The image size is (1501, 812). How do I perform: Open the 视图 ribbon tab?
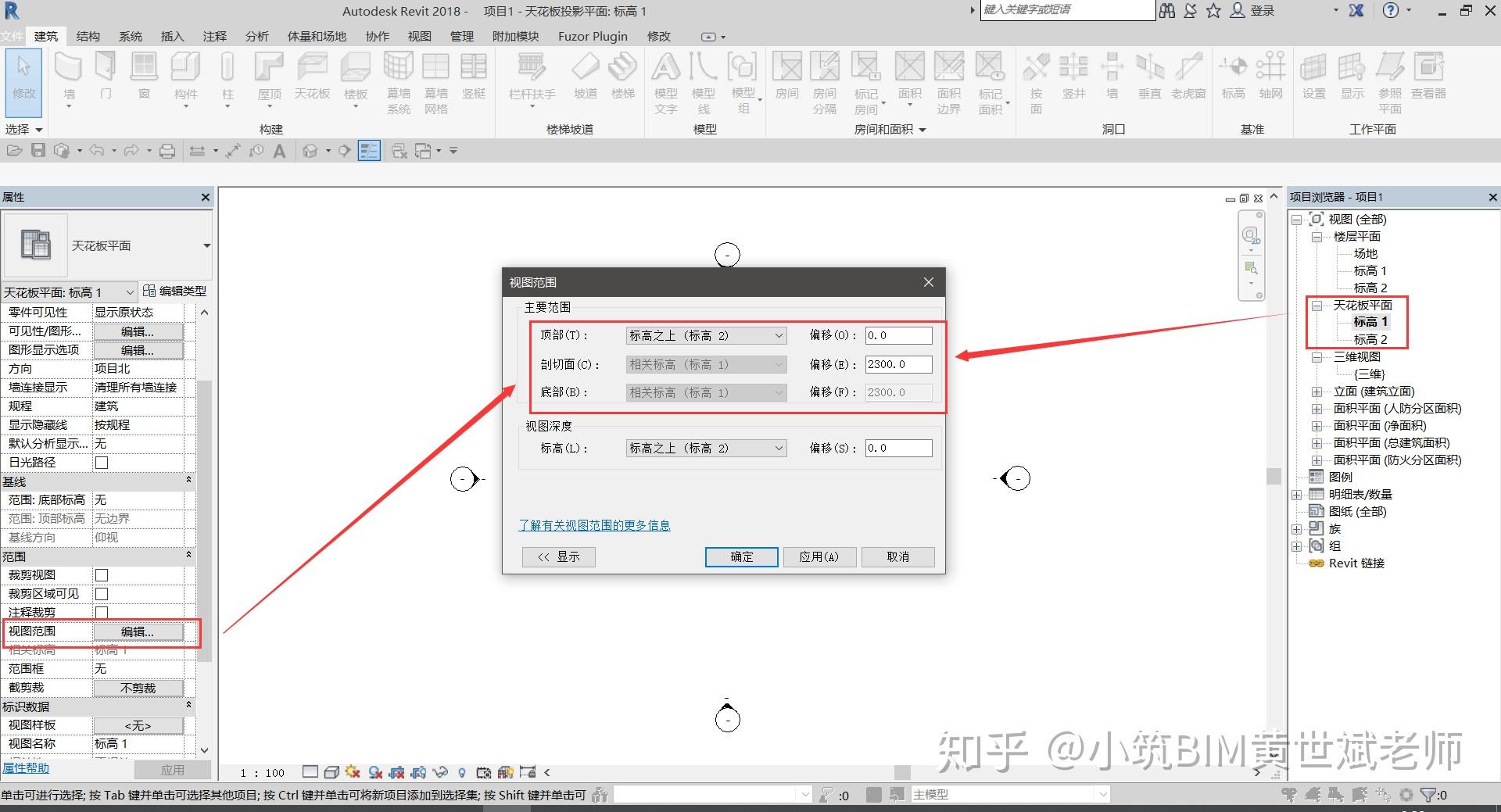pos(419,36)
